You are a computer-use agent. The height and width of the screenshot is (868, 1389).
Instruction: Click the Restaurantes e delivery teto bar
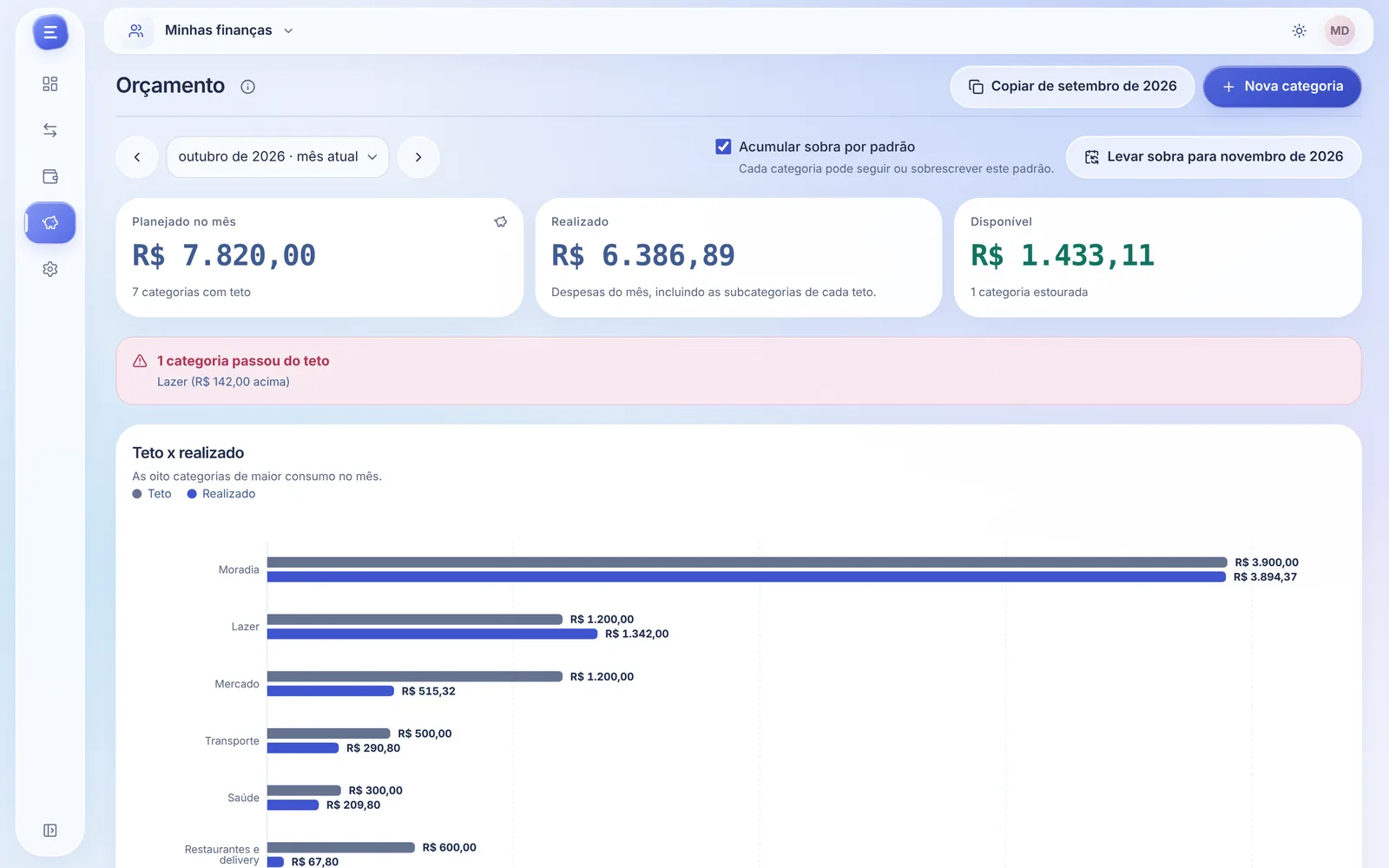(341, 848)
